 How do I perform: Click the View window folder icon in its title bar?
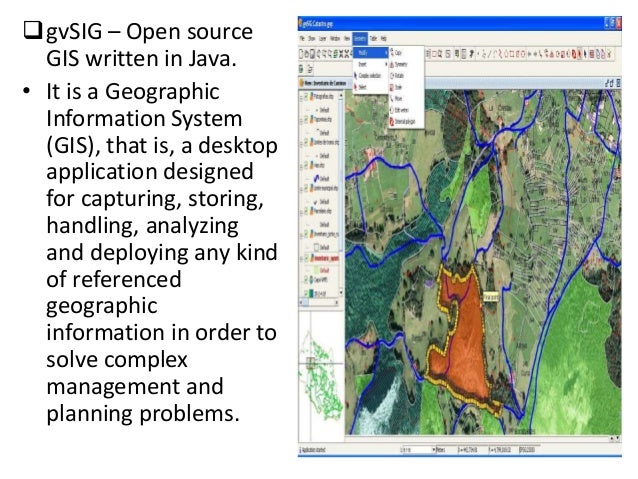pos(302,83)
